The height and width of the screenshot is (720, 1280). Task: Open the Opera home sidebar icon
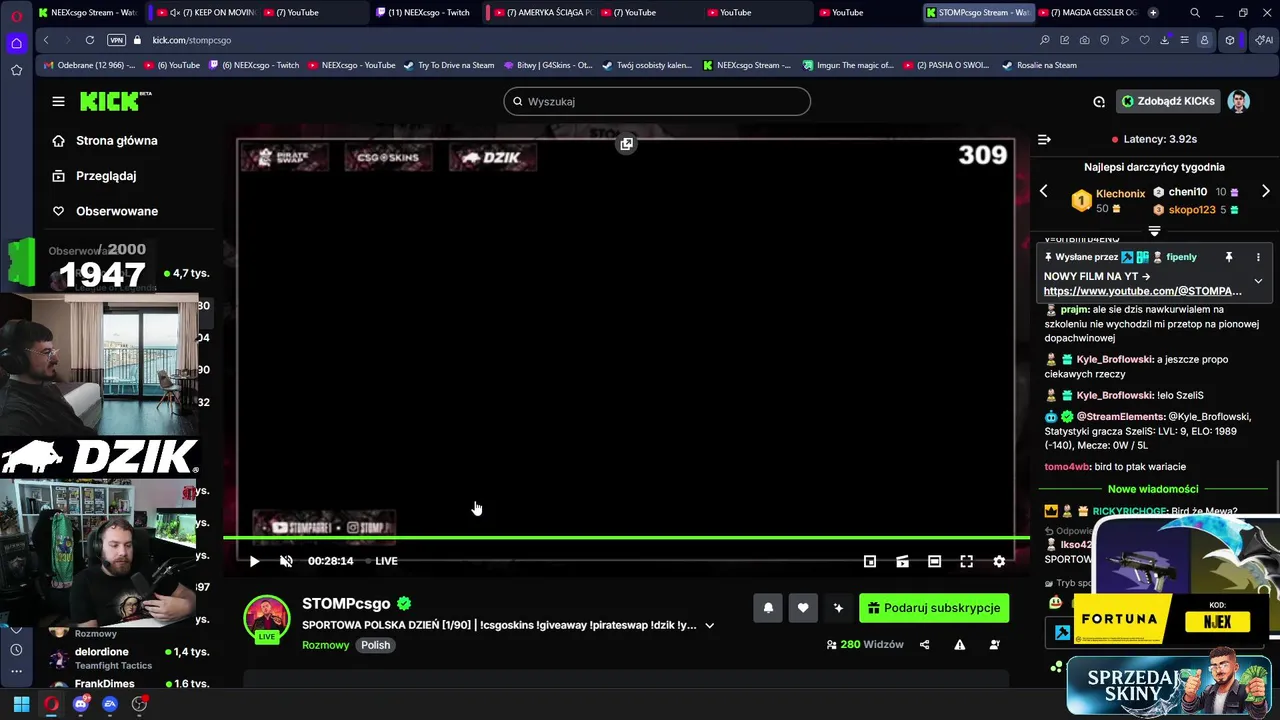tap(16, 43)
